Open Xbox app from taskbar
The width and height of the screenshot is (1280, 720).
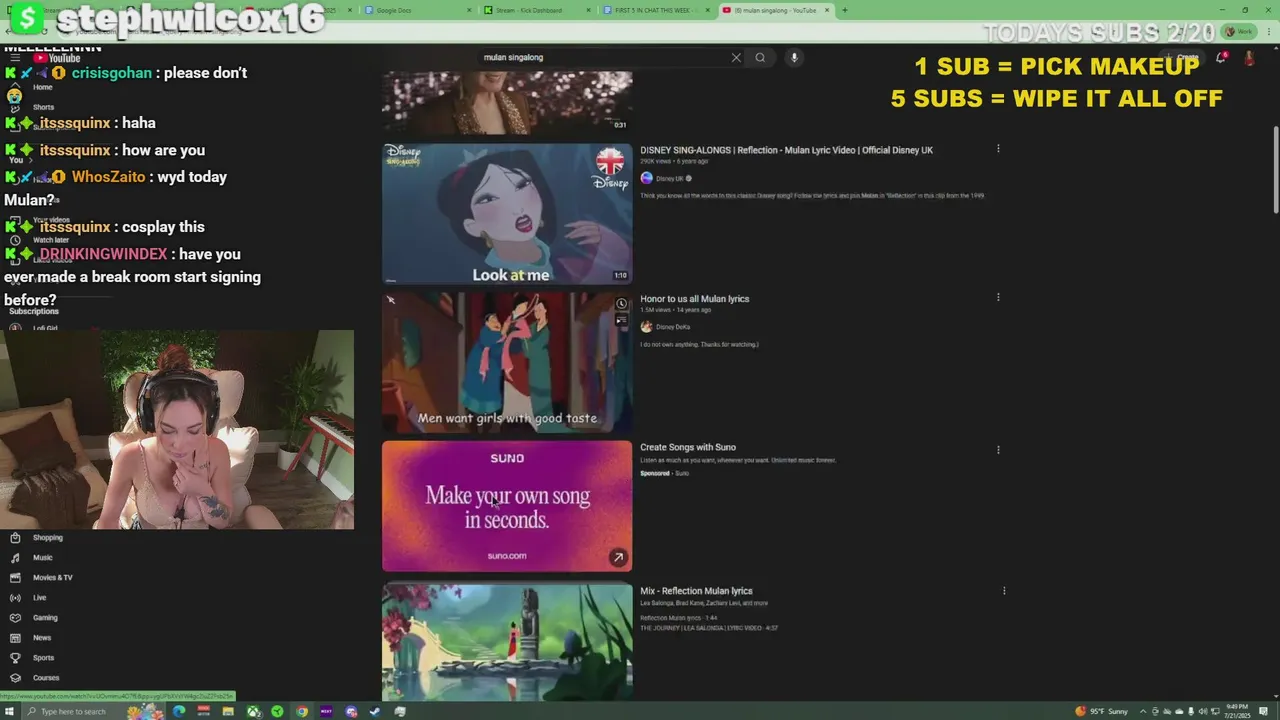click(x=252, y=711)
